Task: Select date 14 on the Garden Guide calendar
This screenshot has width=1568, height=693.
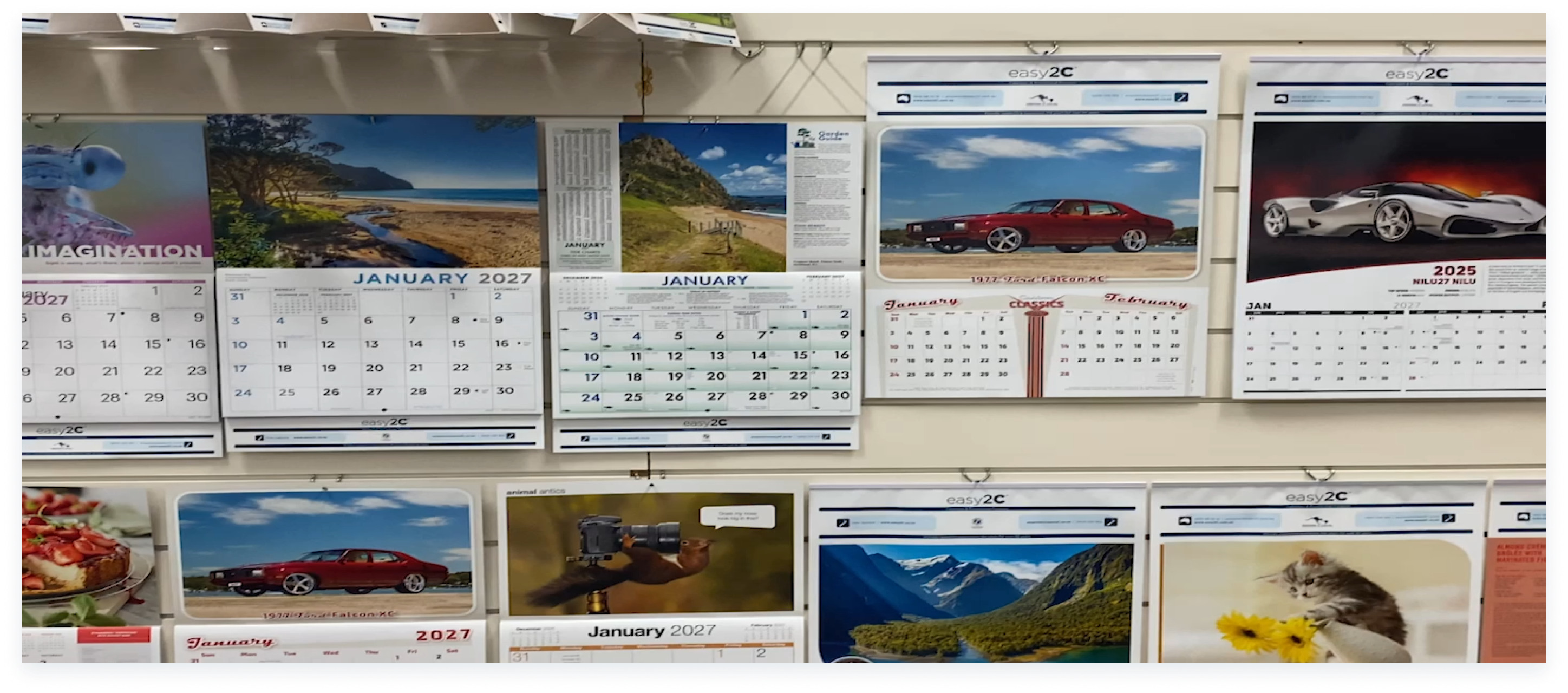Action: [759, 355]
